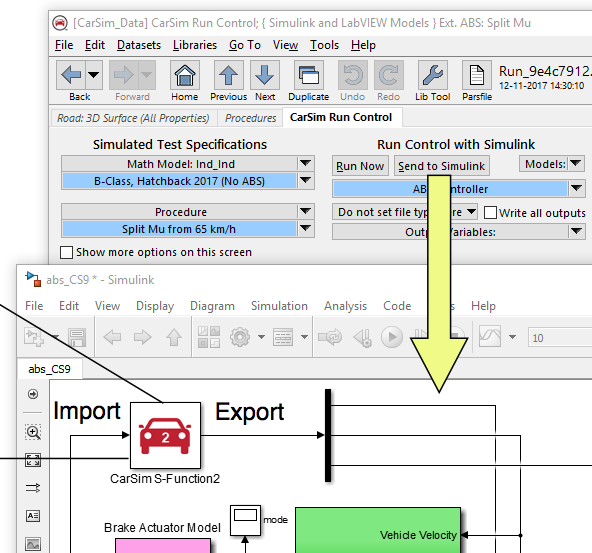
Task: View the Parsfile document icon
Action: point(477,75)
